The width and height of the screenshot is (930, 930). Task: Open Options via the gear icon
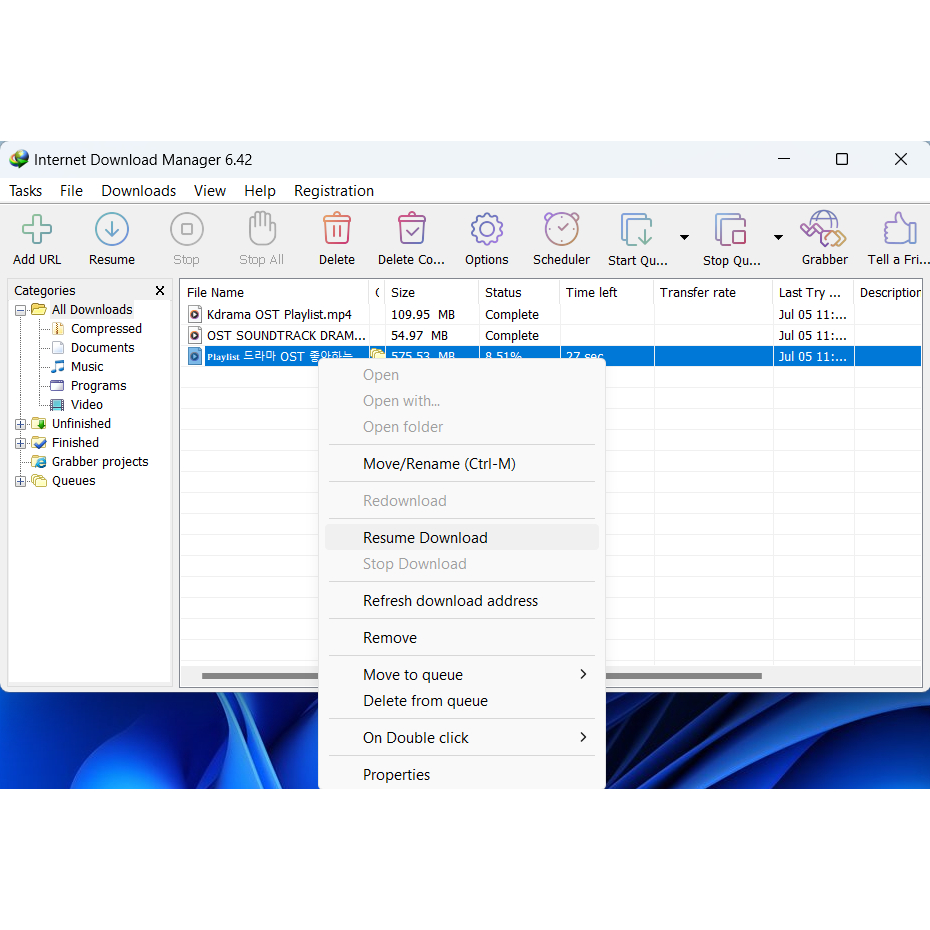click(486, 229)
